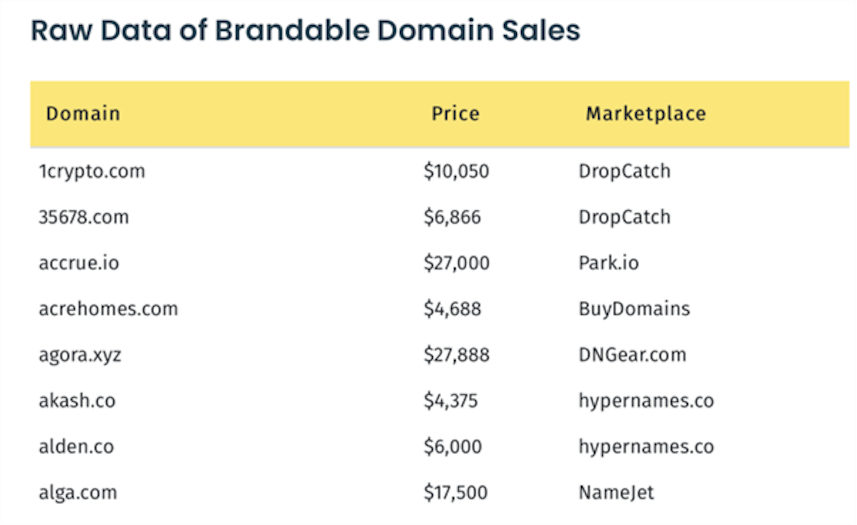Click the alga.com domain name
Image resolution: width=857 pixels, height=525 pixels.
(77, 493)
